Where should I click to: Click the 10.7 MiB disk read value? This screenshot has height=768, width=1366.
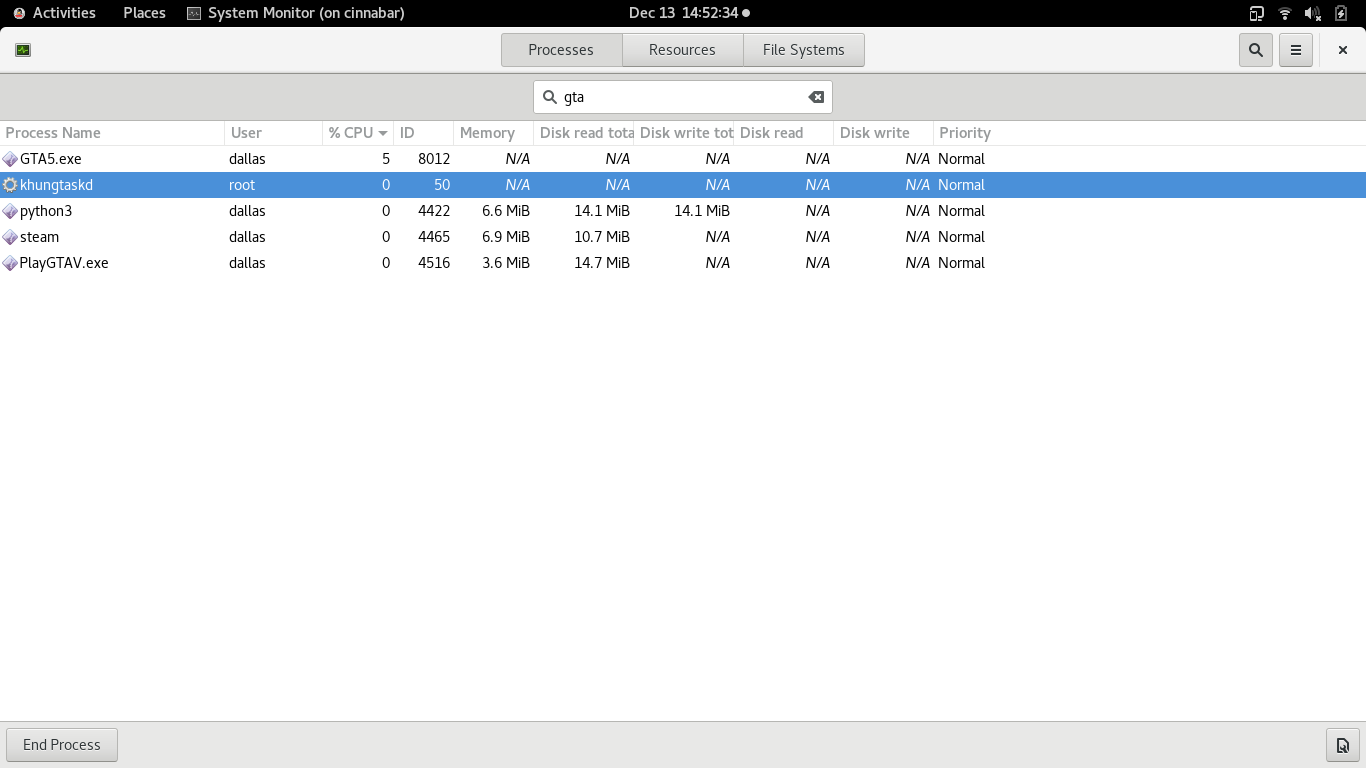point(602,237)
